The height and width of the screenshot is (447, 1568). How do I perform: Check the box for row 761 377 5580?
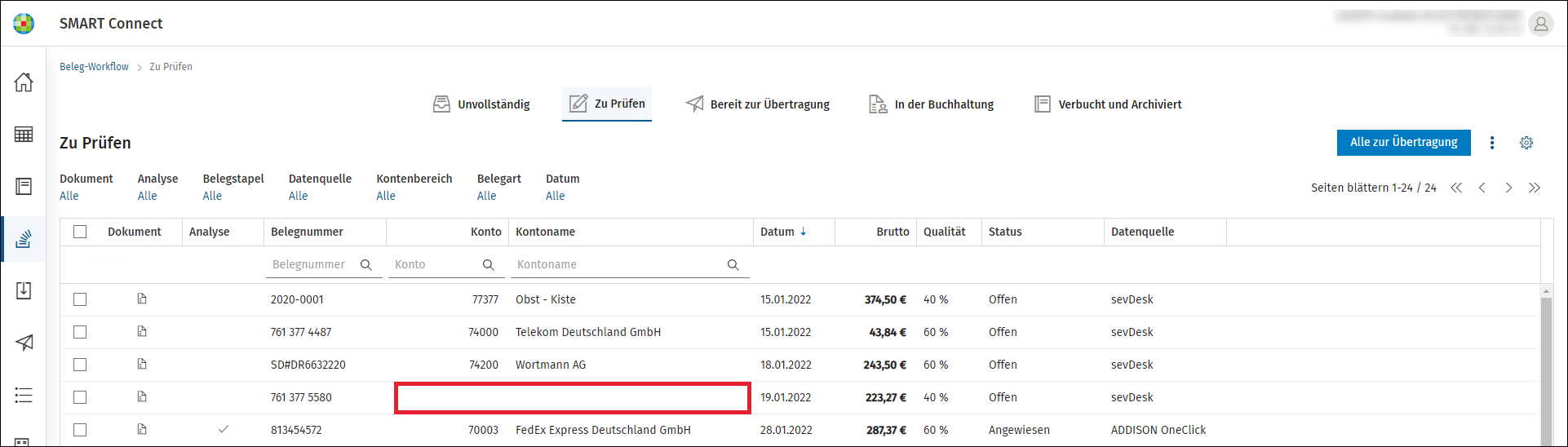80,397
